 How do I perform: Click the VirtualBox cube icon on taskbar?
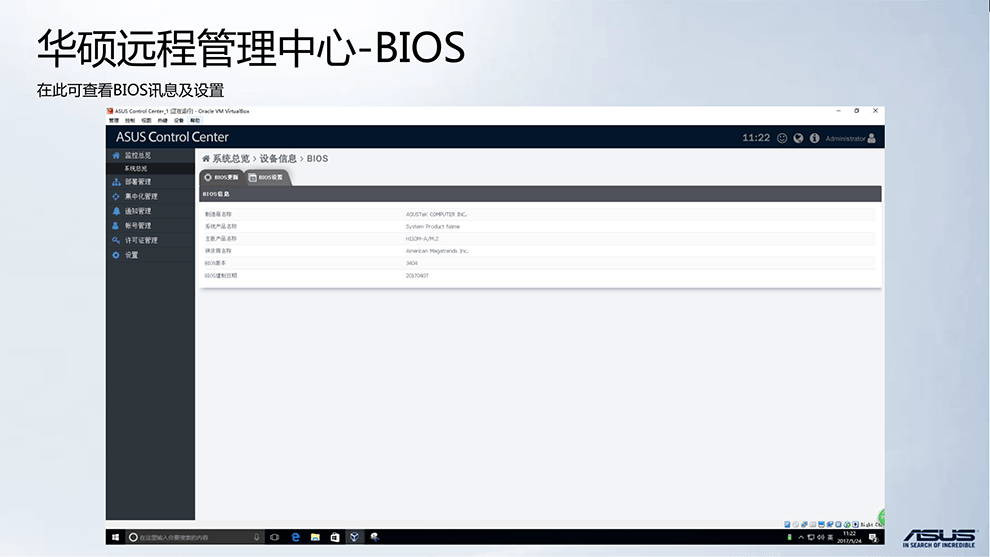[354, 537]
